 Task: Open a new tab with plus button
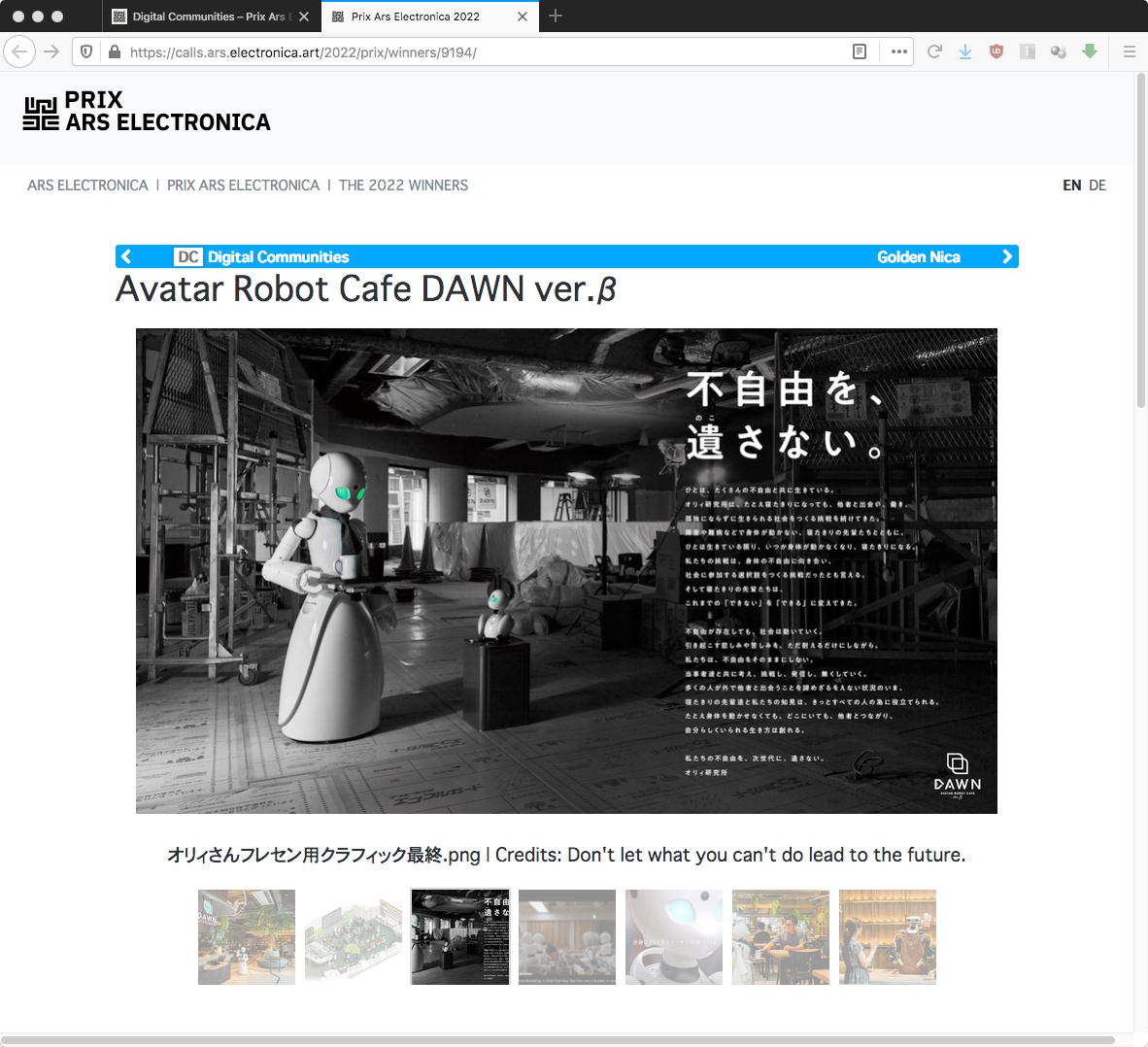click(556, 17)
